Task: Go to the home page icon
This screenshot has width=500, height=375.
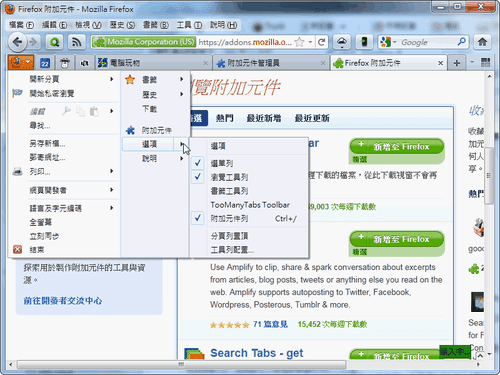Action: coord(482,42)
